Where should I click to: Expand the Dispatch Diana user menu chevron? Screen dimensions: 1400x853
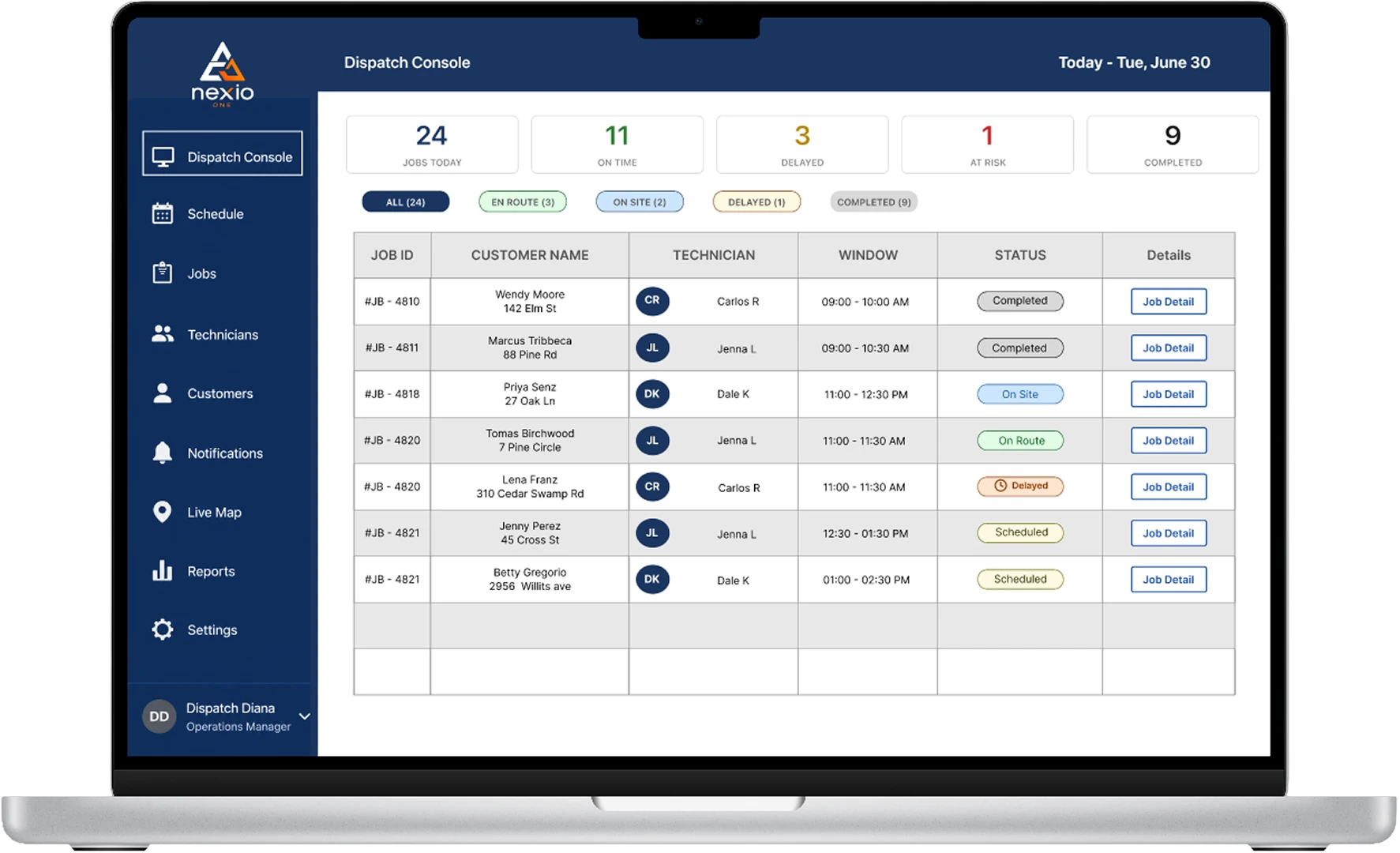[x=304, y=716]
